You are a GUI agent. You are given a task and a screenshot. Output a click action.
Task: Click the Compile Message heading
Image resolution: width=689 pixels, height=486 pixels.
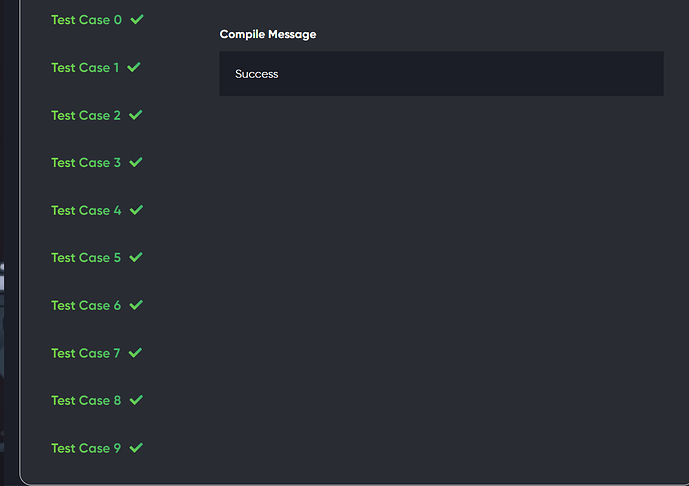tap(268, 35)
